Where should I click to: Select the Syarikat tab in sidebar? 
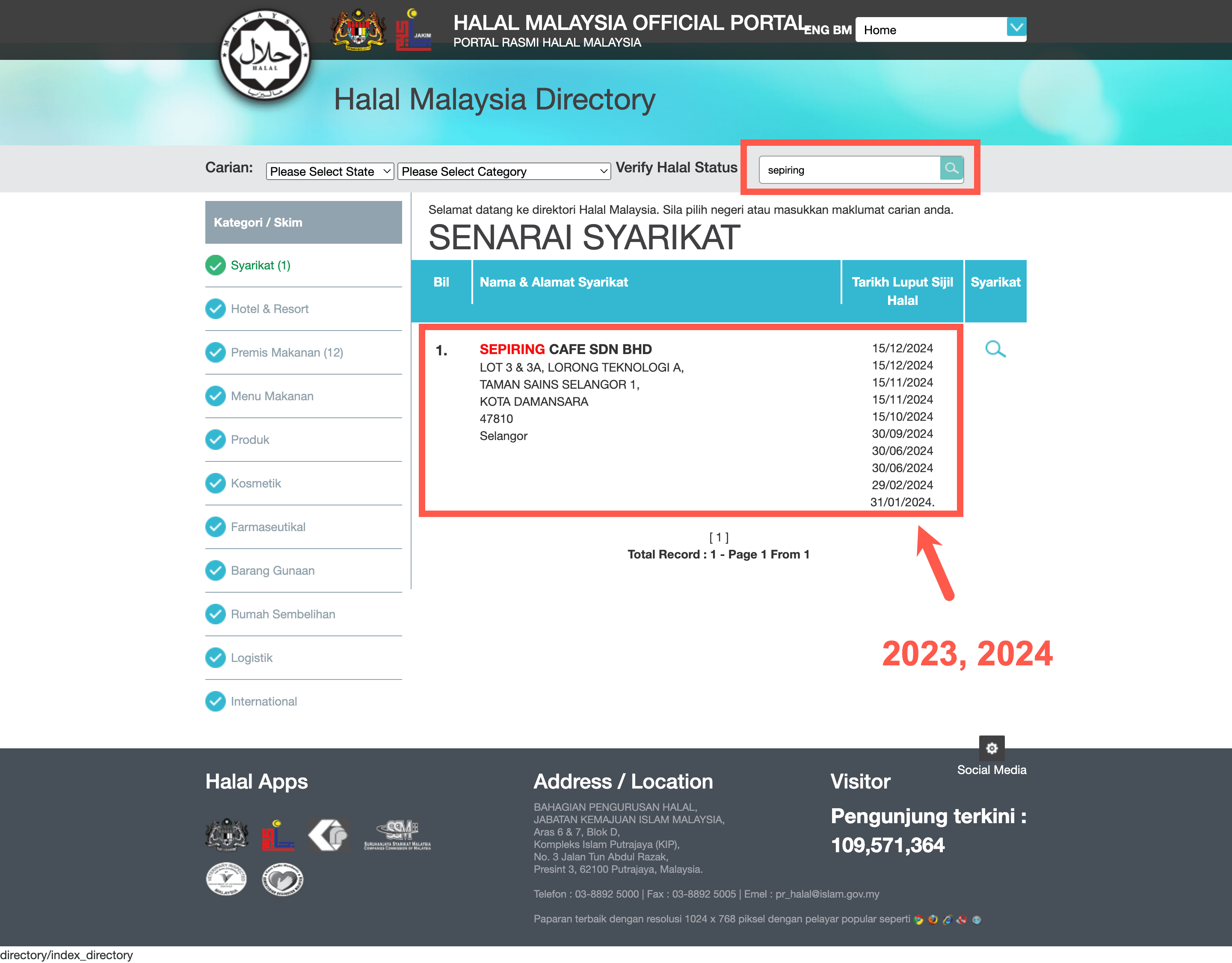pyautogui.click(x=259, y=265)
